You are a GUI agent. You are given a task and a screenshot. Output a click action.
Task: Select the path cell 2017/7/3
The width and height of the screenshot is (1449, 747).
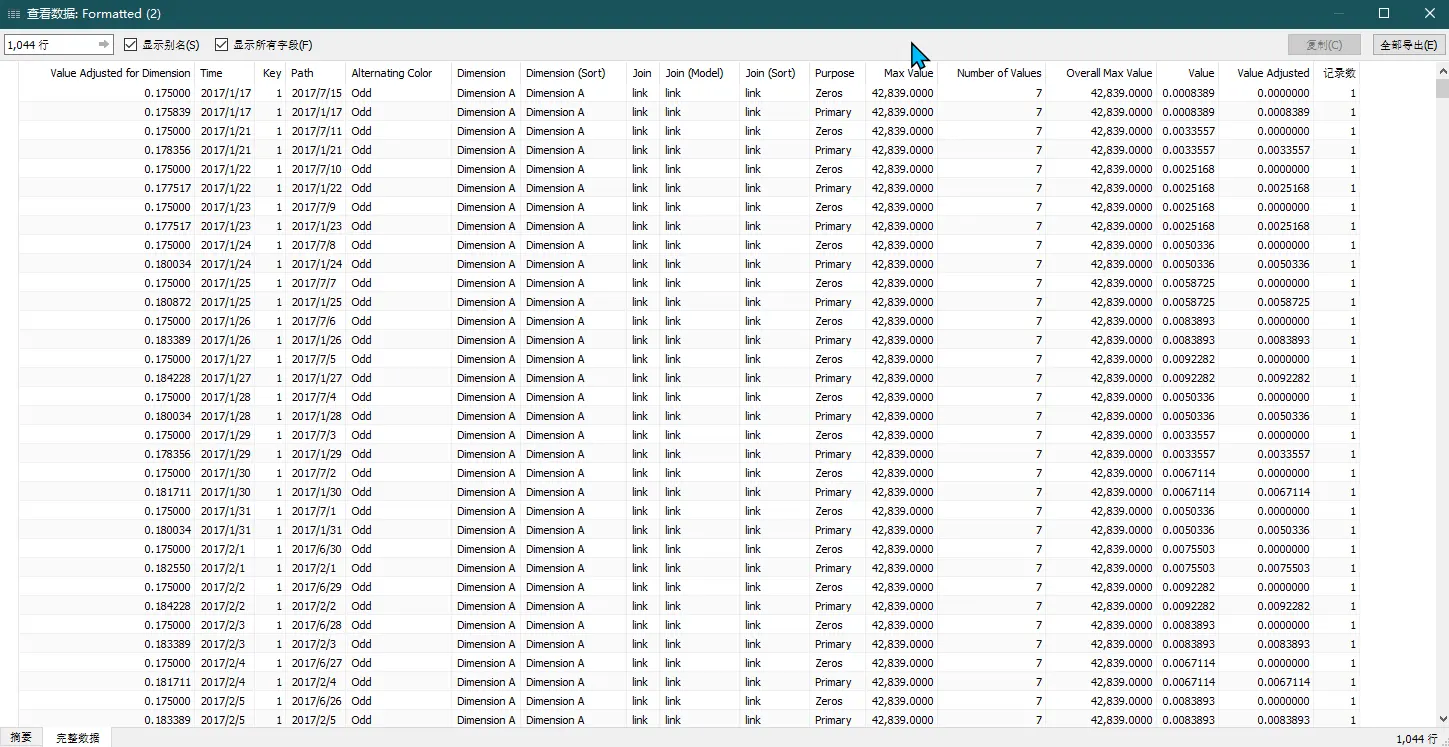pyautogui.click(x=316, y=435)
